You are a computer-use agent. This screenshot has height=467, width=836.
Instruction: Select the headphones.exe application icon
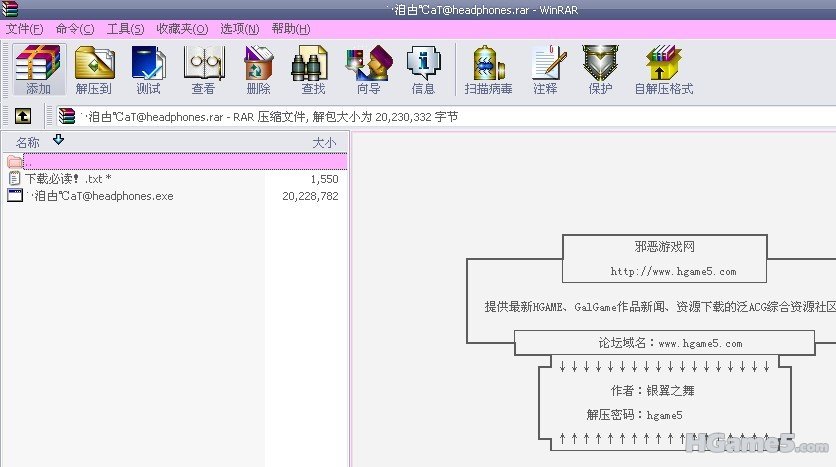click(15, 195)
